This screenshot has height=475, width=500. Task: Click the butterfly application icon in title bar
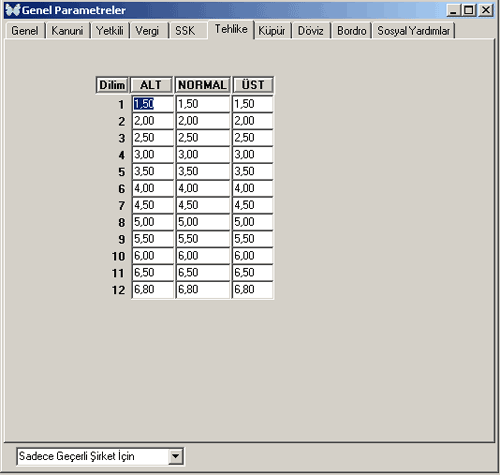point(13,10)
